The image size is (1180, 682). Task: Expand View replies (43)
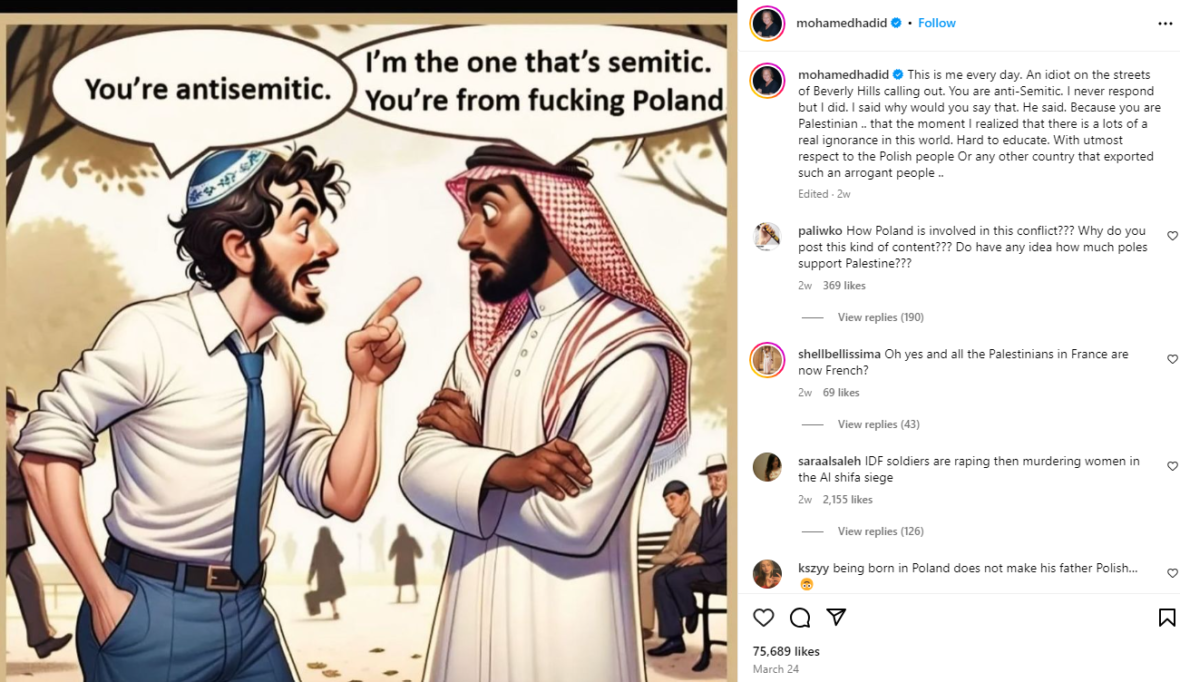878,424
